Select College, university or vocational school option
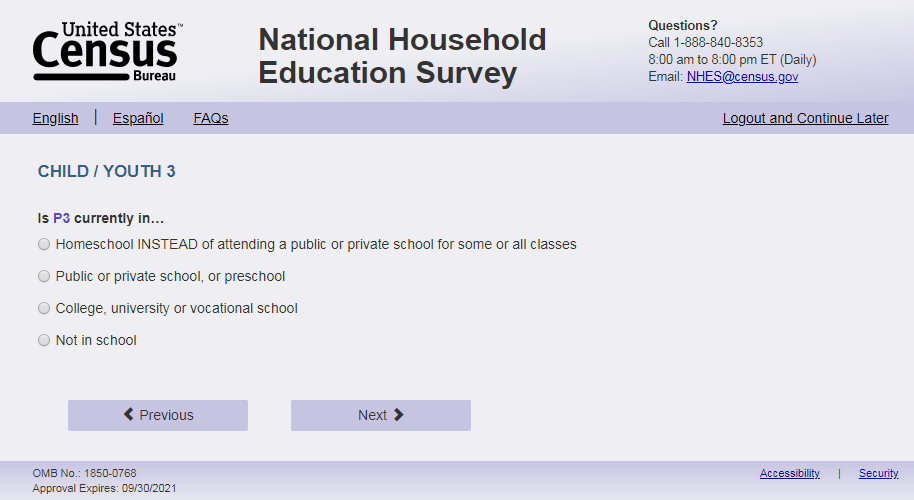 (x=44, y=308)
